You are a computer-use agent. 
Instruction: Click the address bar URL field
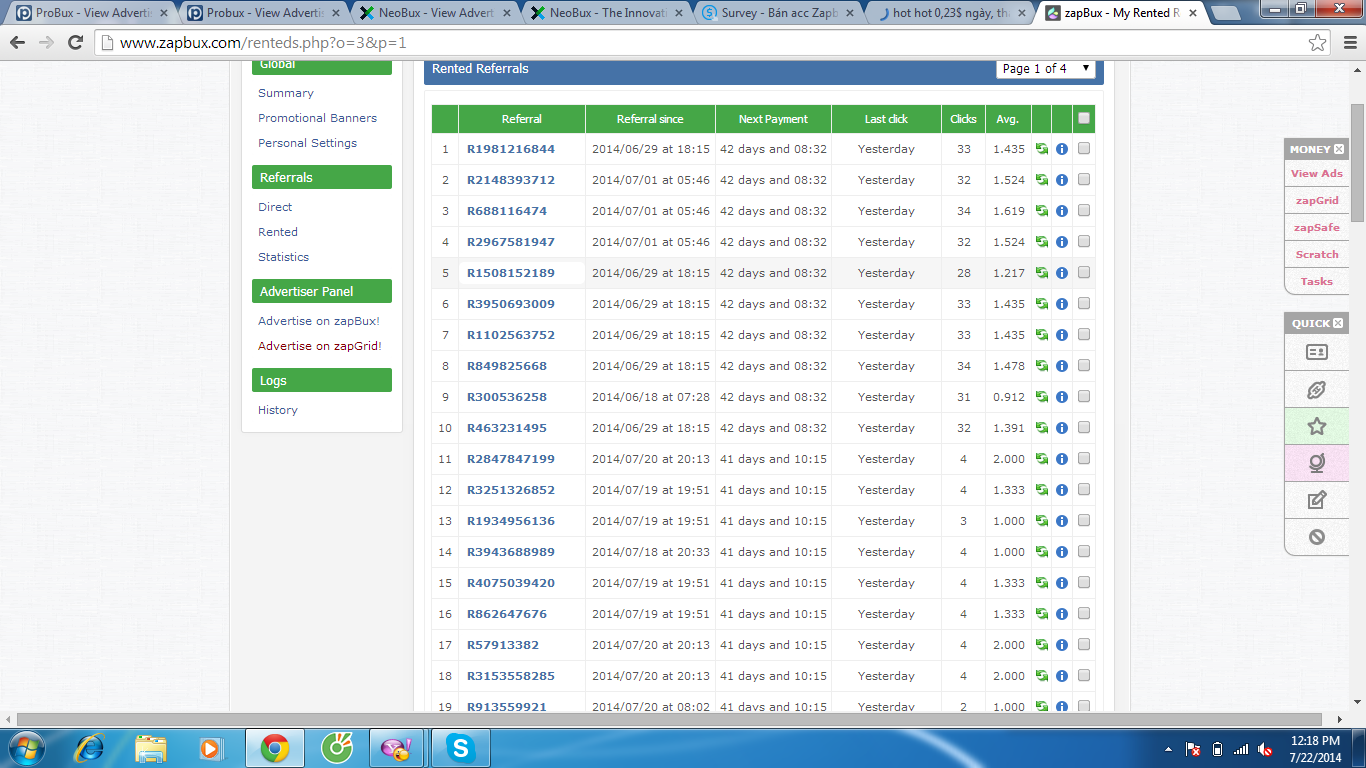pyautogui.click(x=700, y=43)
